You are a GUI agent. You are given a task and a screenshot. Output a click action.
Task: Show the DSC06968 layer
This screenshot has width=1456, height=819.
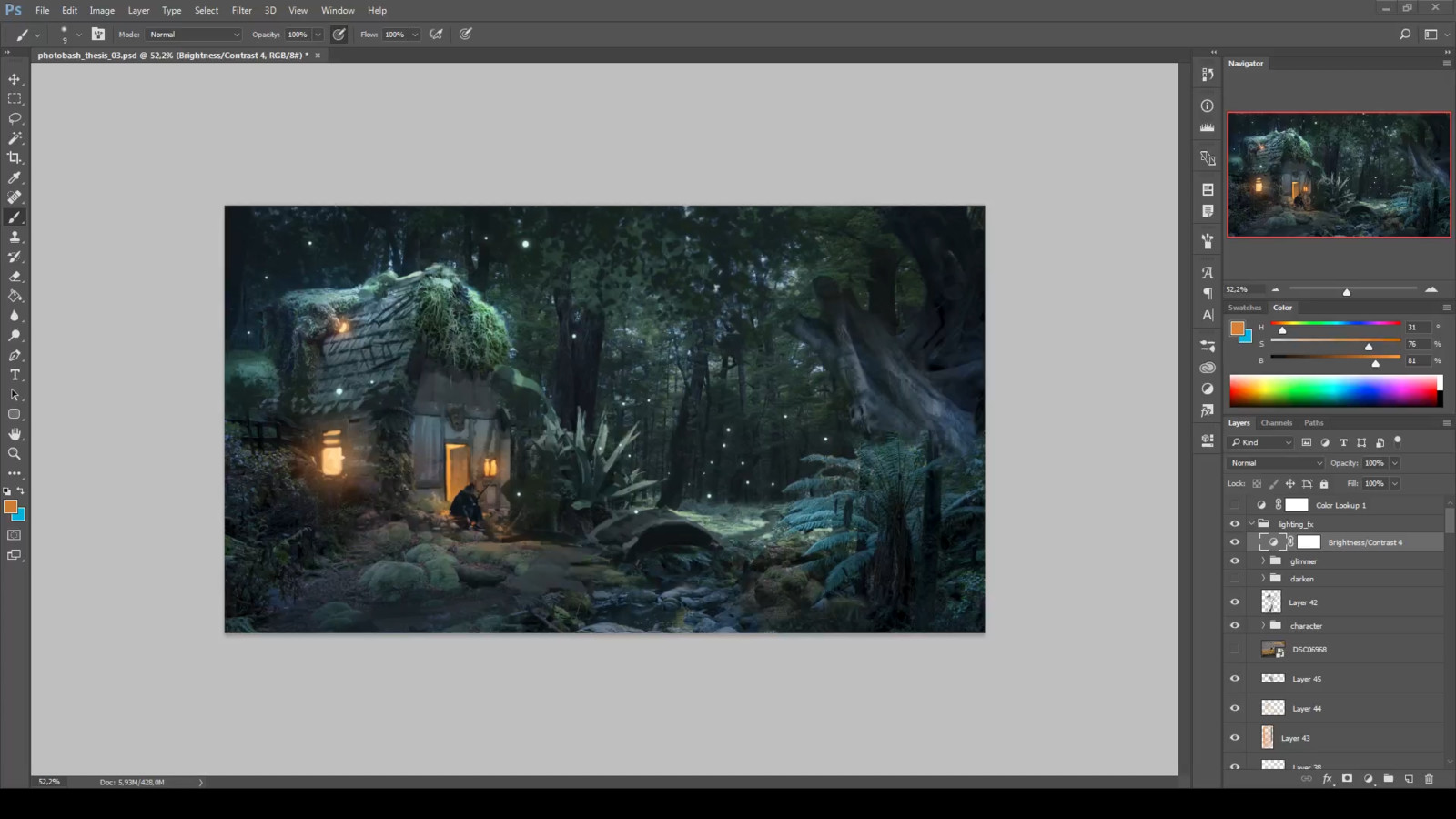click(x=1235, y=650)
